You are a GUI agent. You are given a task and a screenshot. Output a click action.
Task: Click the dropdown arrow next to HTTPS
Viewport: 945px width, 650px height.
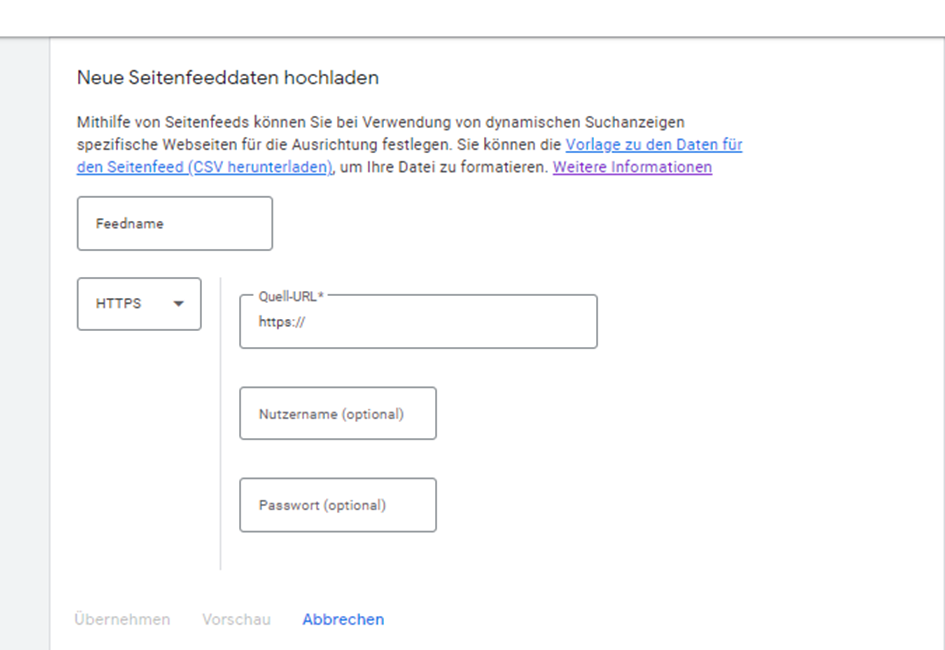click(178, 304)
